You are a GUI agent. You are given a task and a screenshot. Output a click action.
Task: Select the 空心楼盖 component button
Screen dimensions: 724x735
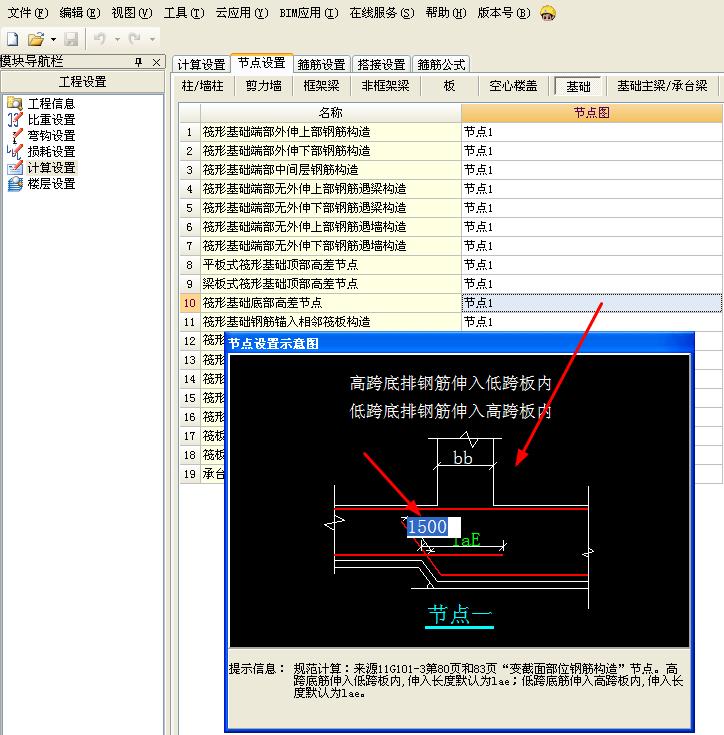513,86
